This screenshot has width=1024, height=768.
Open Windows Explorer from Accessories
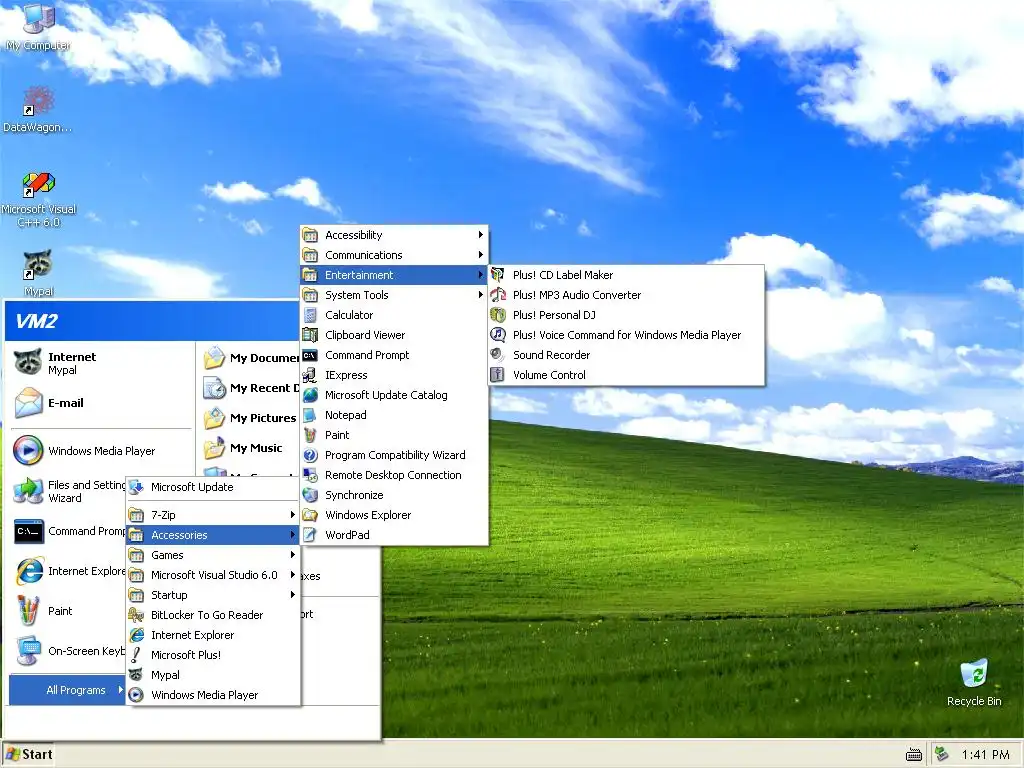tap(394, 515)
